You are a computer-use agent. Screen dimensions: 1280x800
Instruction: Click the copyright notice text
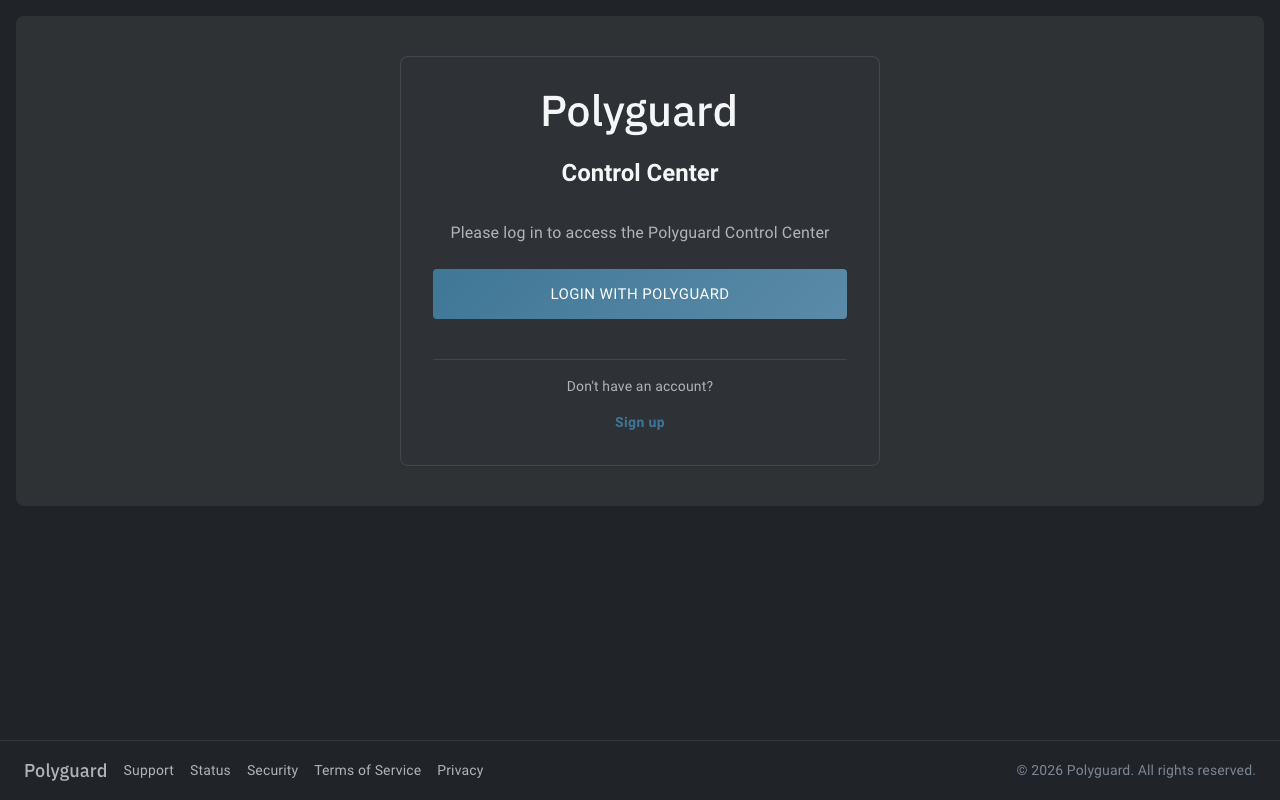pyautogui.click(x=1136, y=770)
